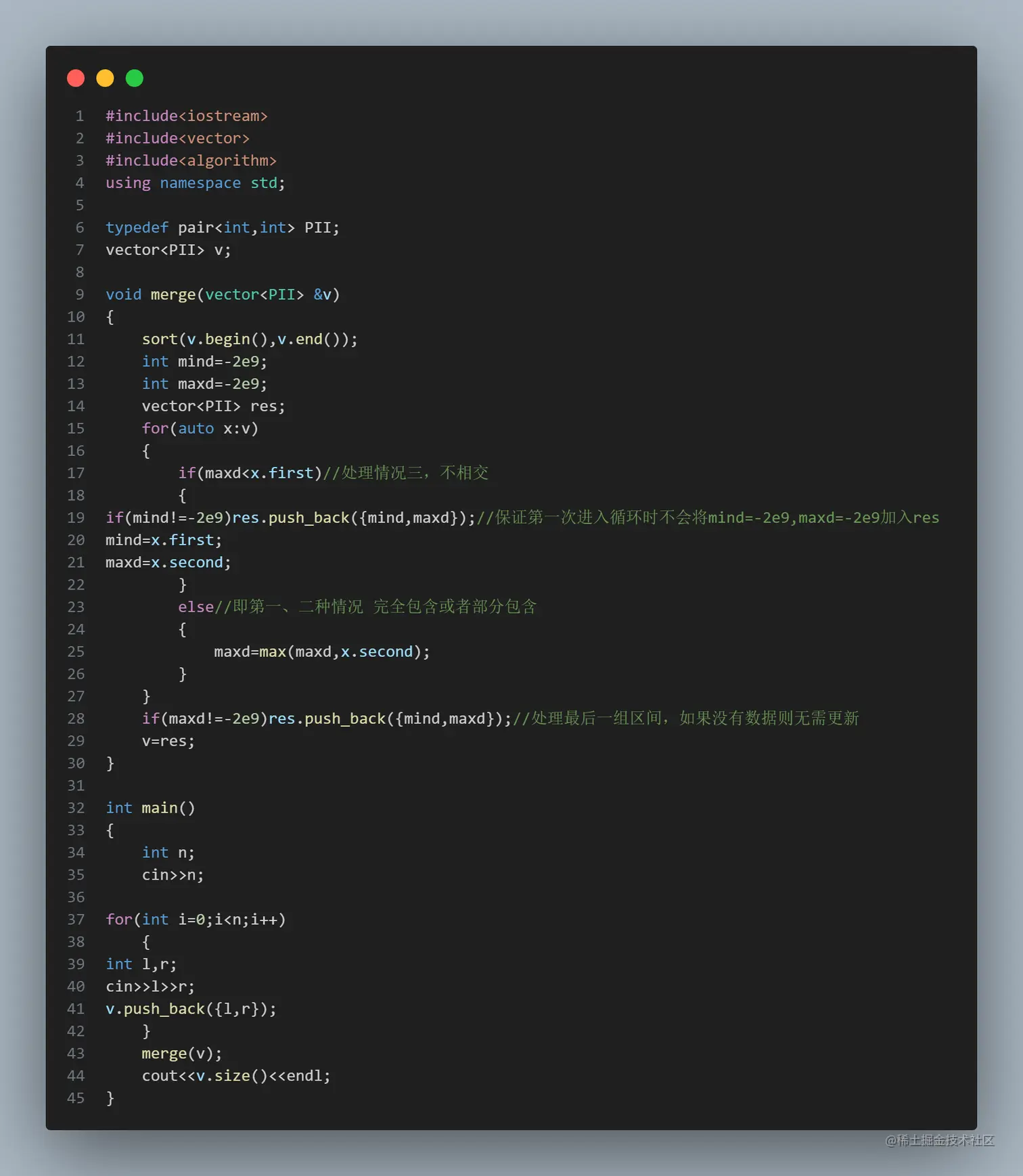The width and height of the screenshot is (1023, 1176).
Task: Click the 'for(auto x:v)' loop line
Action: (x=200, y=429)
